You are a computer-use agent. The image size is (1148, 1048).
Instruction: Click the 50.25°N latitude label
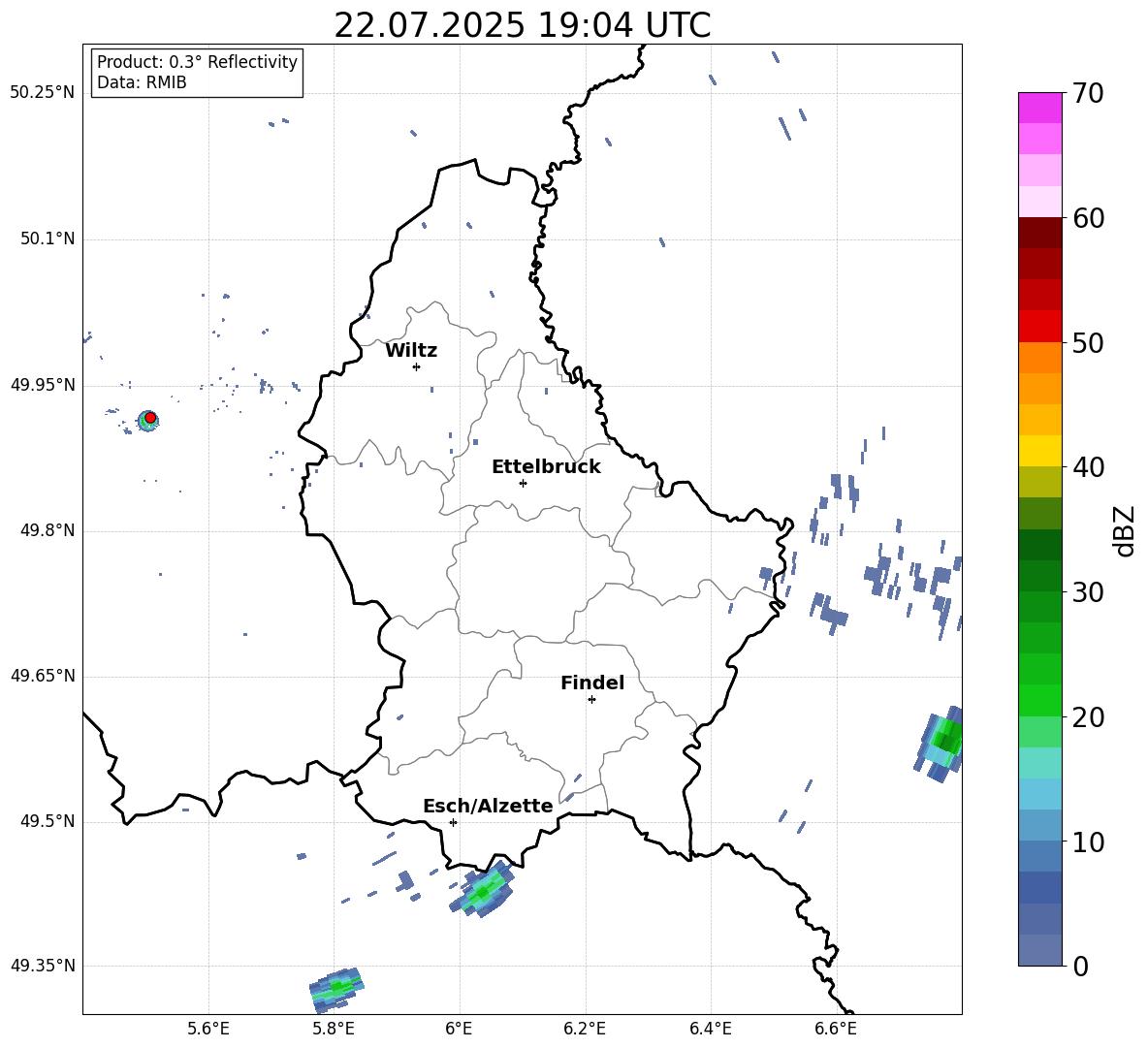43,93
